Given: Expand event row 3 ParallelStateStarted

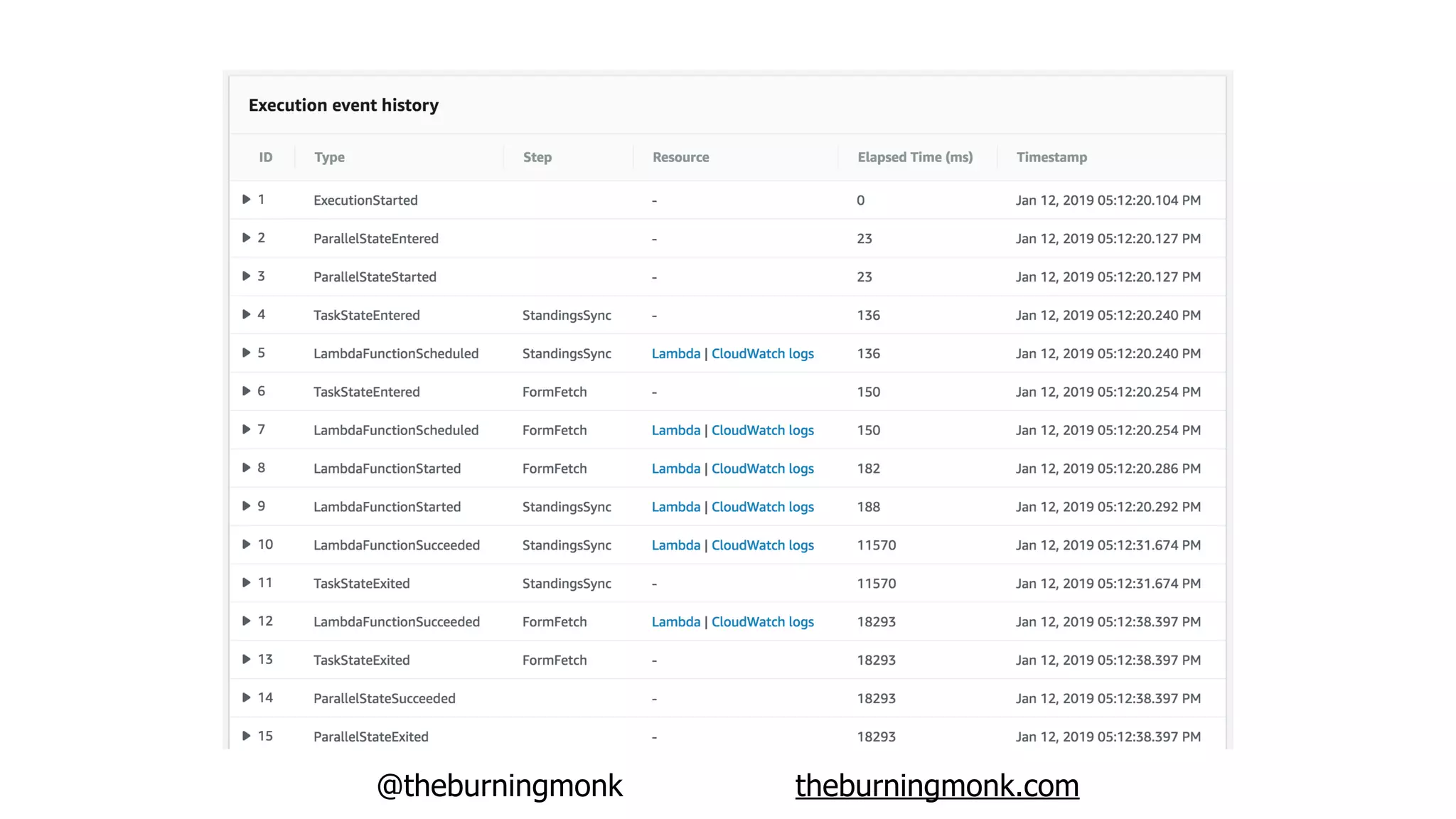Looking at the screenshot, I should click(x=246, y=277).
